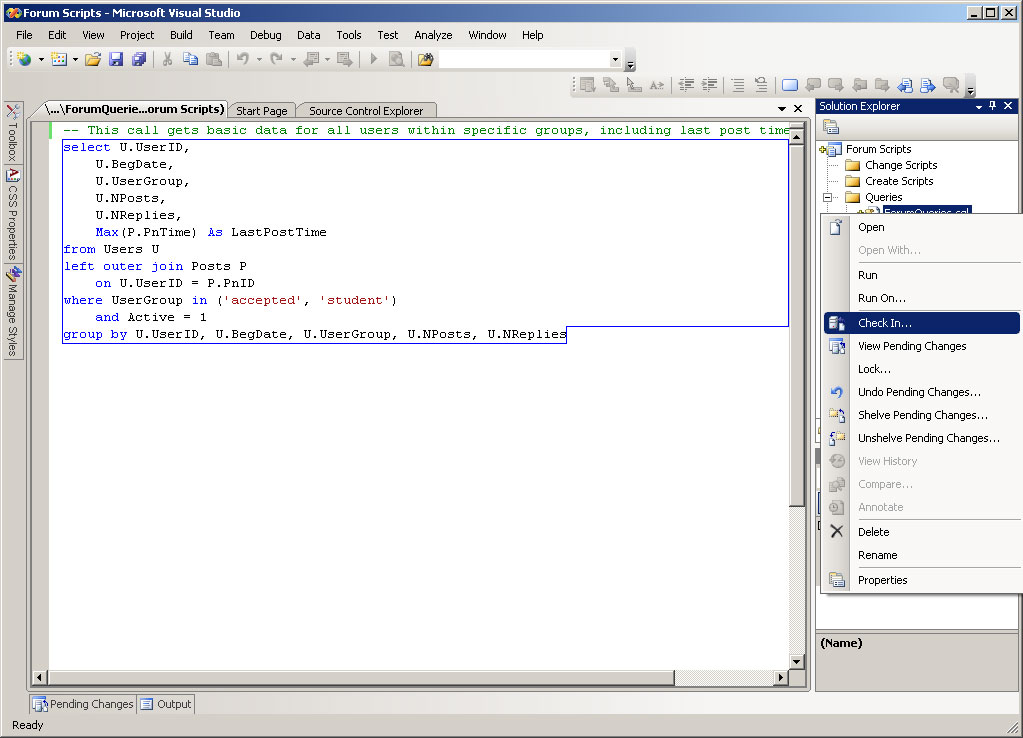Screen dimensions: 1023x738
Task: Open the Debug menu
Action: (266, 35)
